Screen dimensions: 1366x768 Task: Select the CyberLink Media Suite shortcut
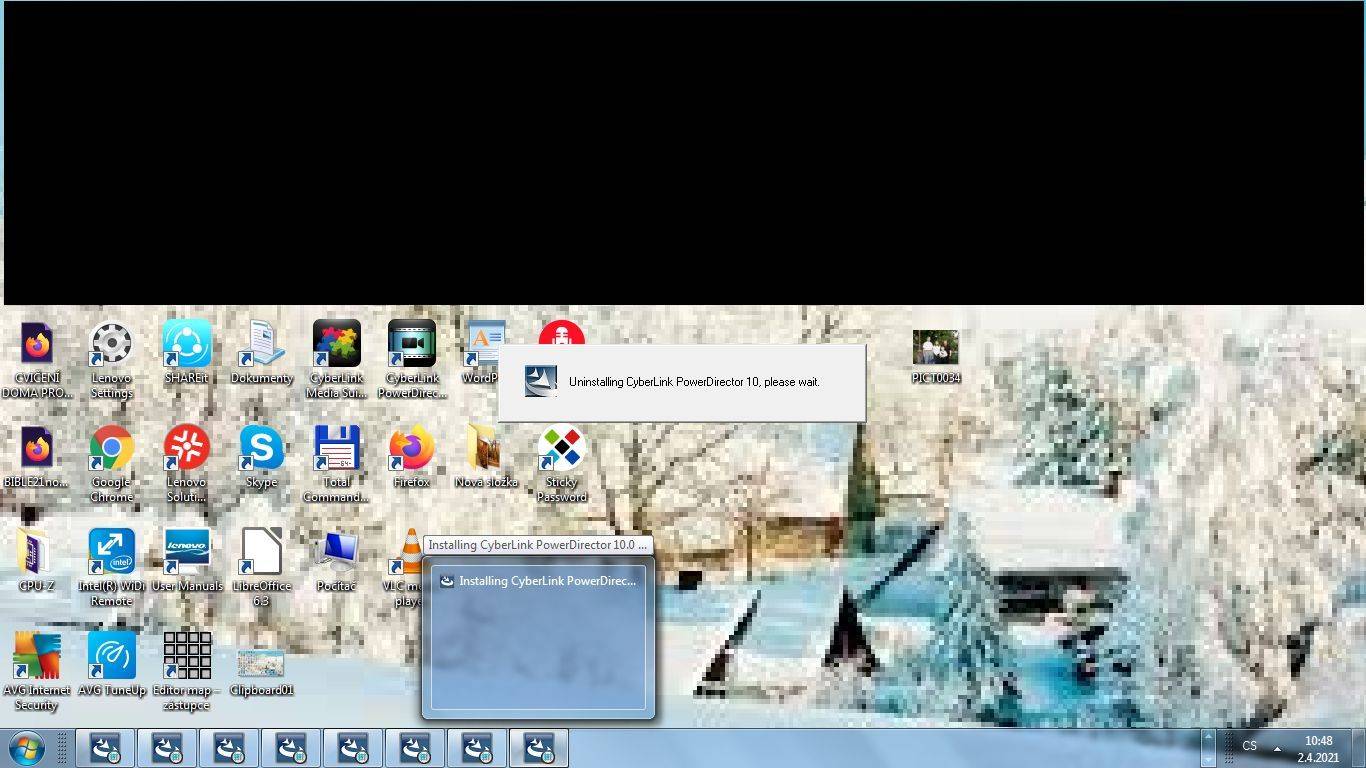click(336, 358)
